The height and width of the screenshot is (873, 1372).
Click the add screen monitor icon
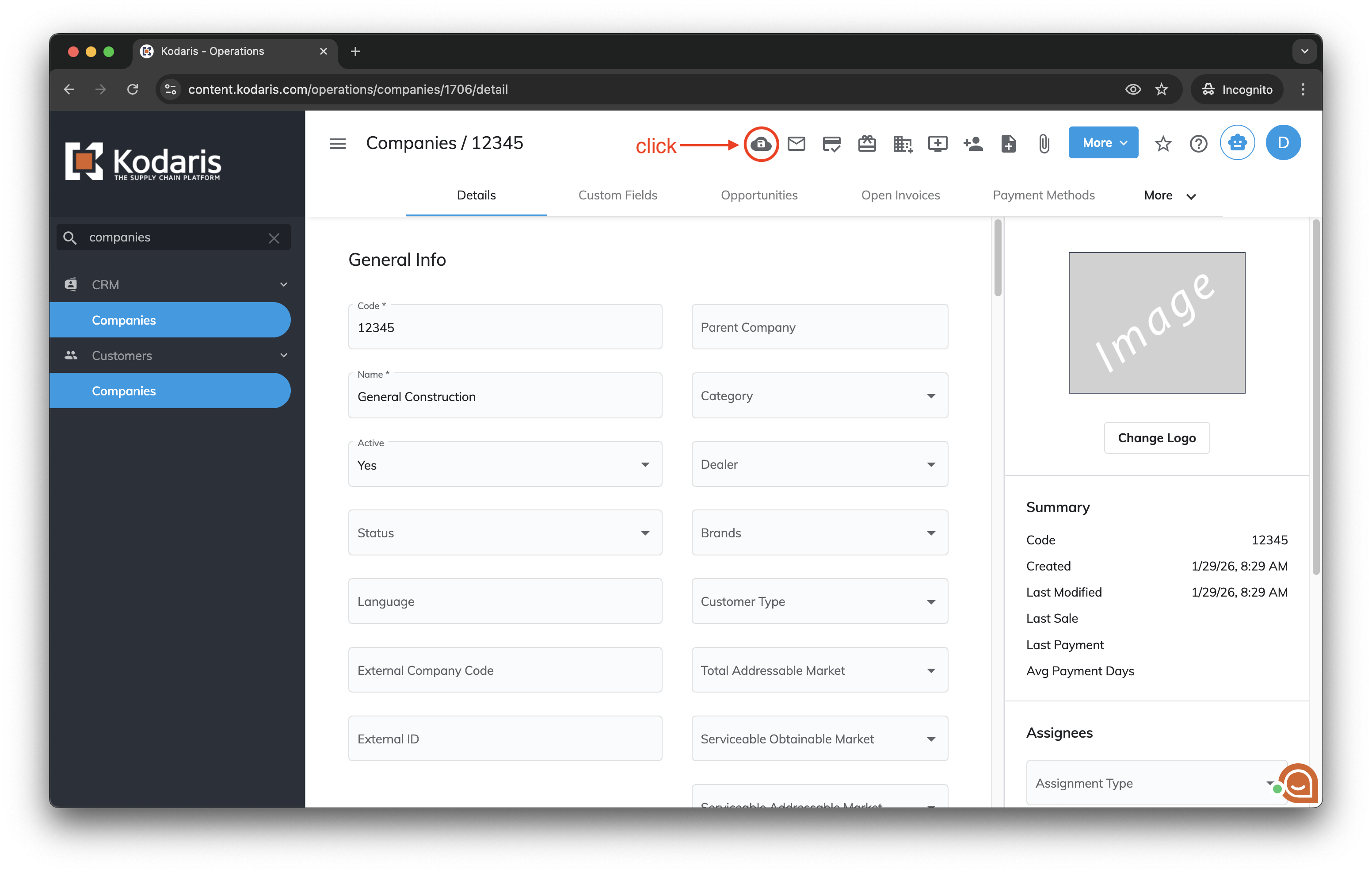pos(937,144)
